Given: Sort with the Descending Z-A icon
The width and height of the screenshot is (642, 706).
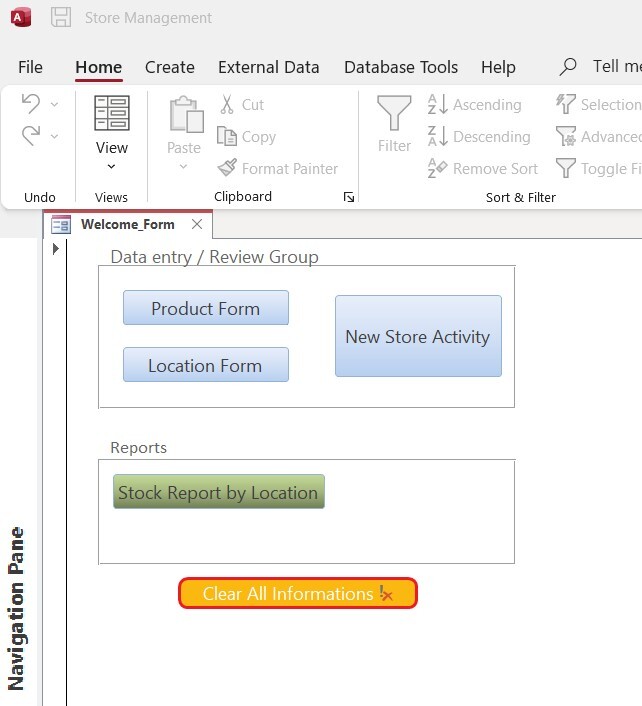Looking at the screenshot, I should 438,136.
